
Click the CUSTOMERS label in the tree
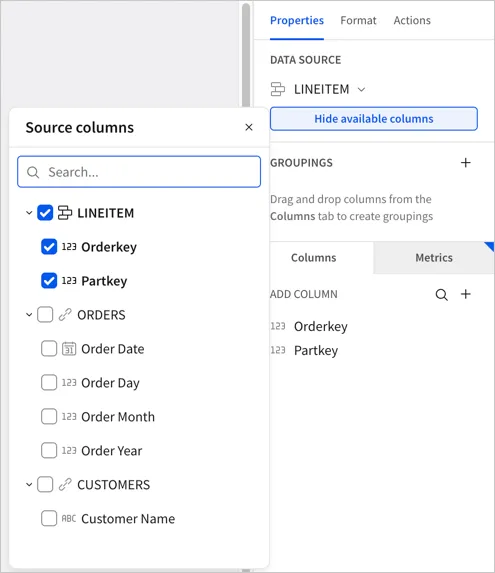click(114, 485)
